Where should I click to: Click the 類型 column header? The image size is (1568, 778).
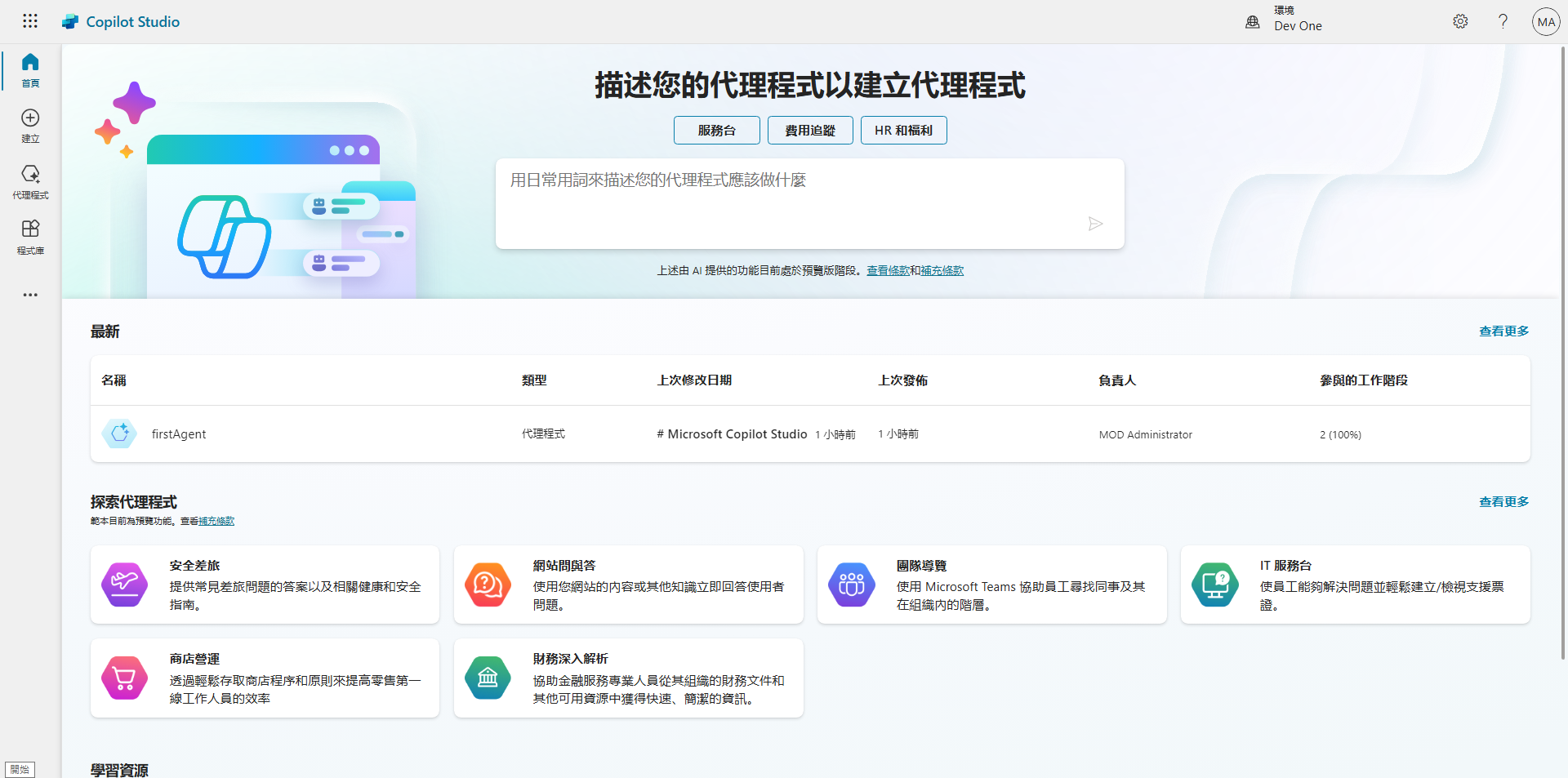[534, 380]
